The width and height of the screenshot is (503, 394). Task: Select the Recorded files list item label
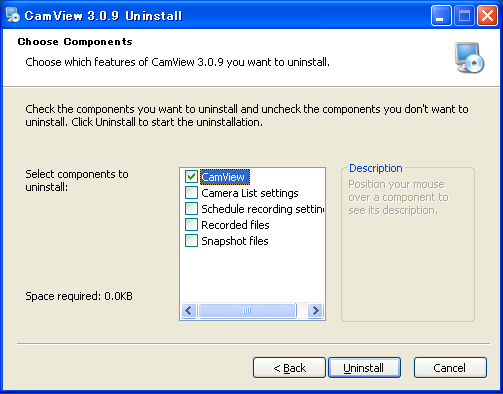tap(235, 225)
